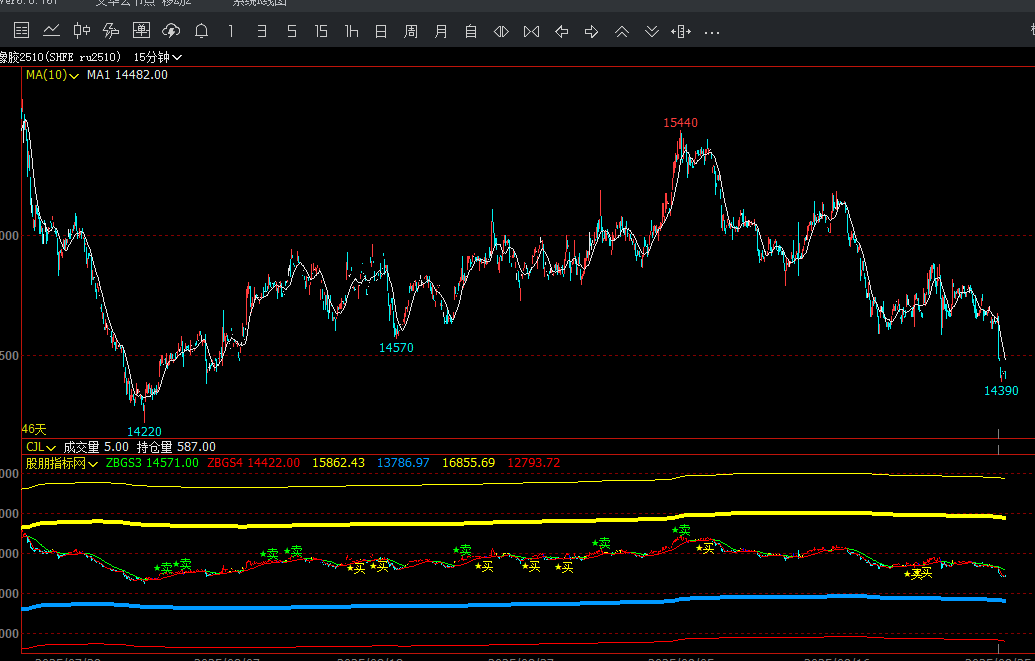
Task: Toggle the 1-hour period button
Action: tap(351, 32)
